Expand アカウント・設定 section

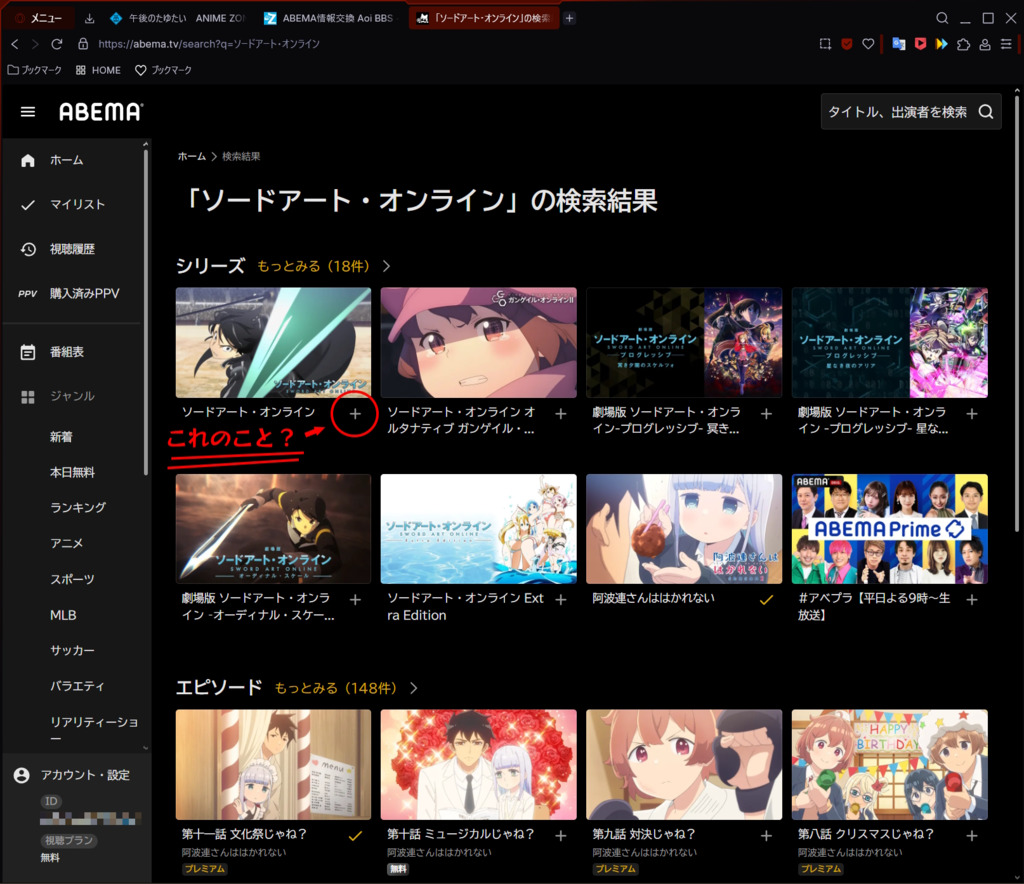coord(84,775)
